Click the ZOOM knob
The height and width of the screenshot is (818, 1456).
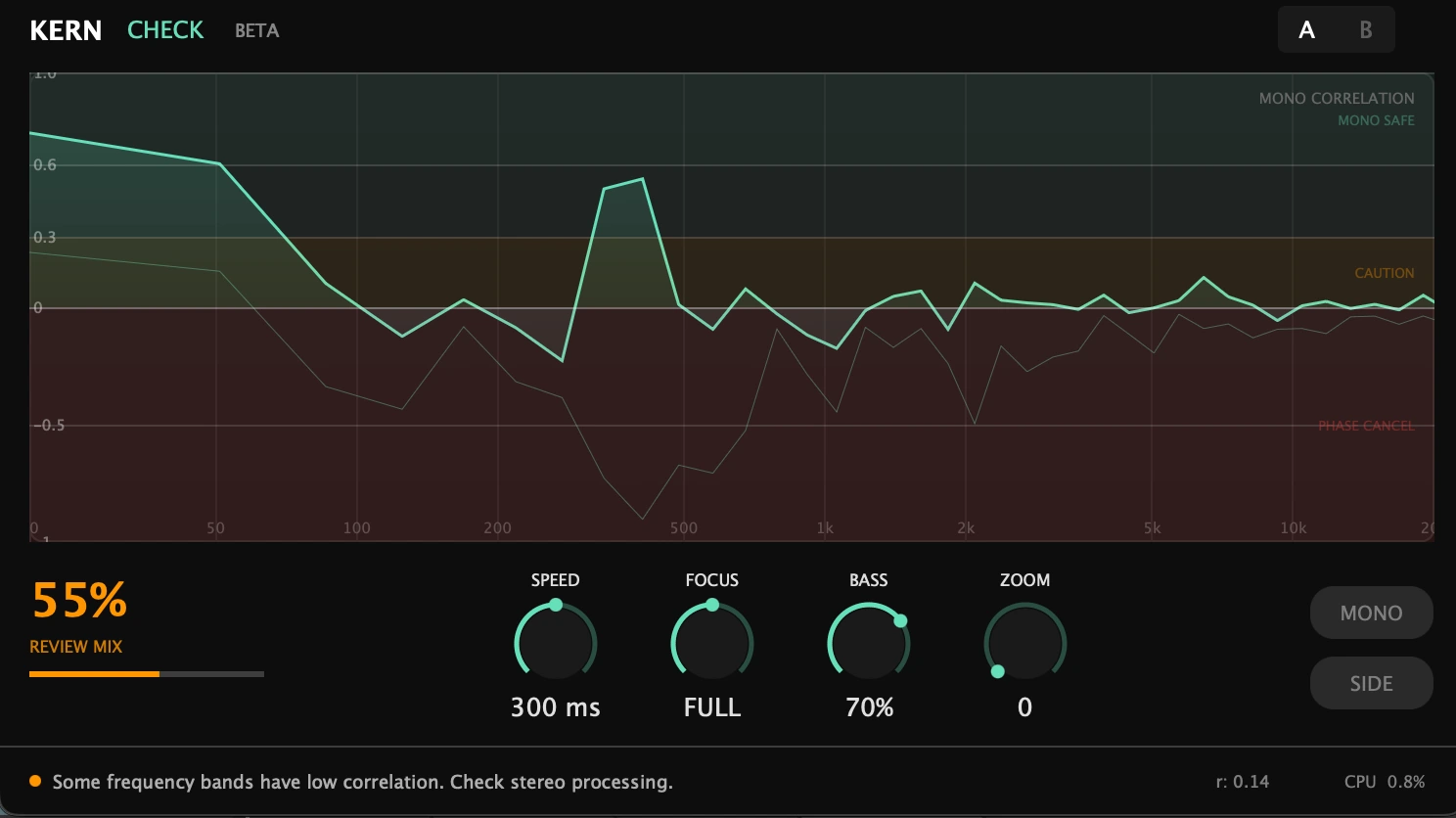click(1024, 643)
